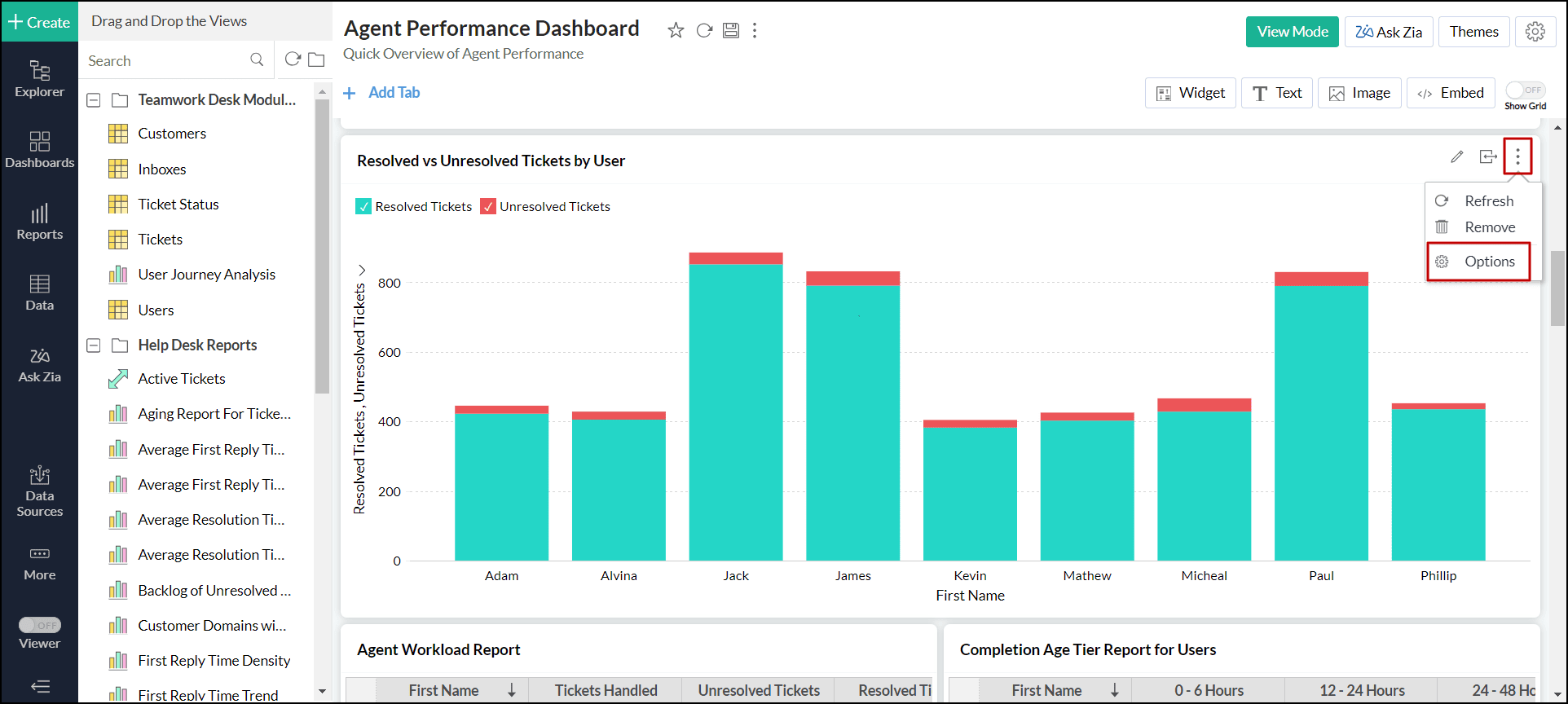
Task: Open the dashboard settings gear icon
Action: pyautogui.click(x=1535, y=32)
